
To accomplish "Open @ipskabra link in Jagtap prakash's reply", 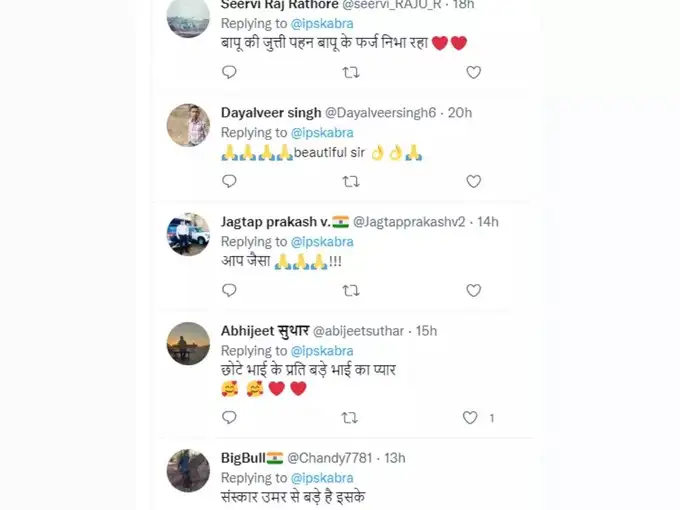I will tap(321, 242).
